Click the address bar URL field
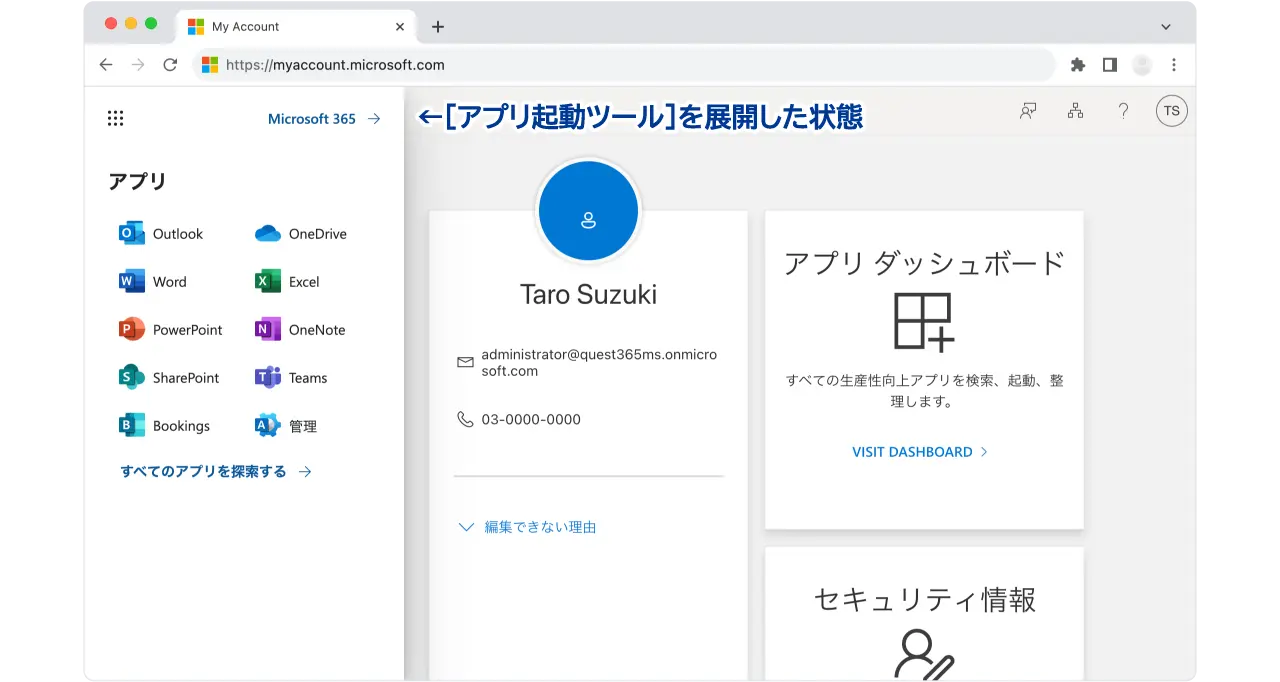 pos(625,64)
